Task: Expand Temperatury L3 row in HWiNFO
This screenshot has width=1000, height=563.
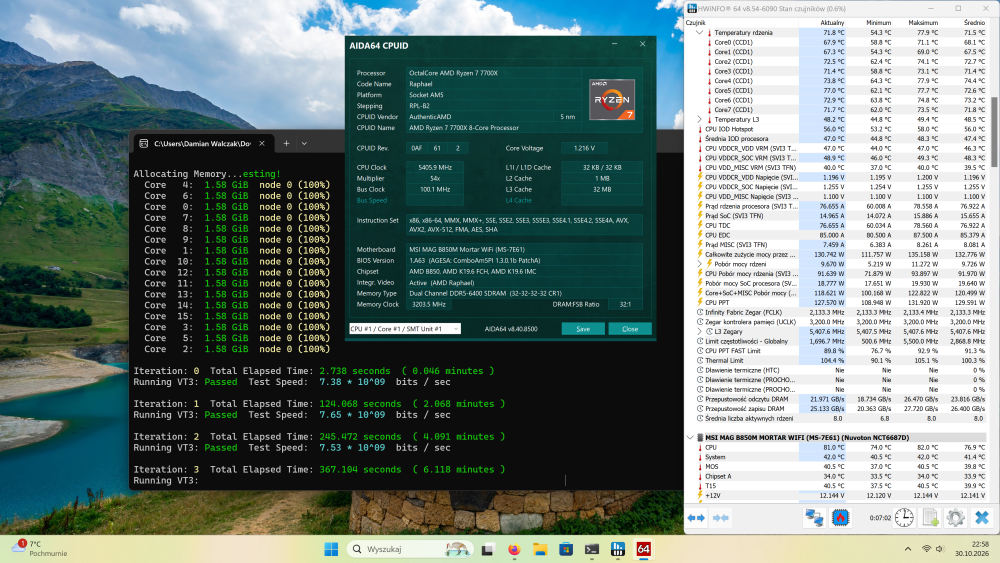Action: (700, 119)
